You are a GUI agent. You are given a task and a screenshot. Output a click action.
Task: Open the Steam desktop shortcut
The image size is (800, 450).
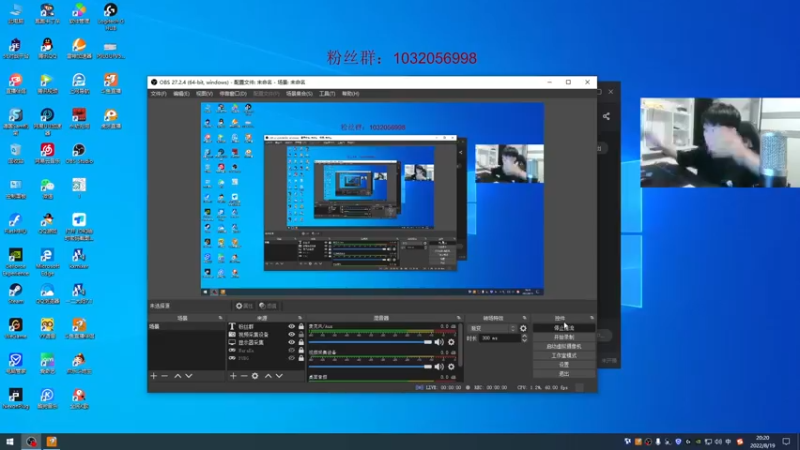click(16, 293)
